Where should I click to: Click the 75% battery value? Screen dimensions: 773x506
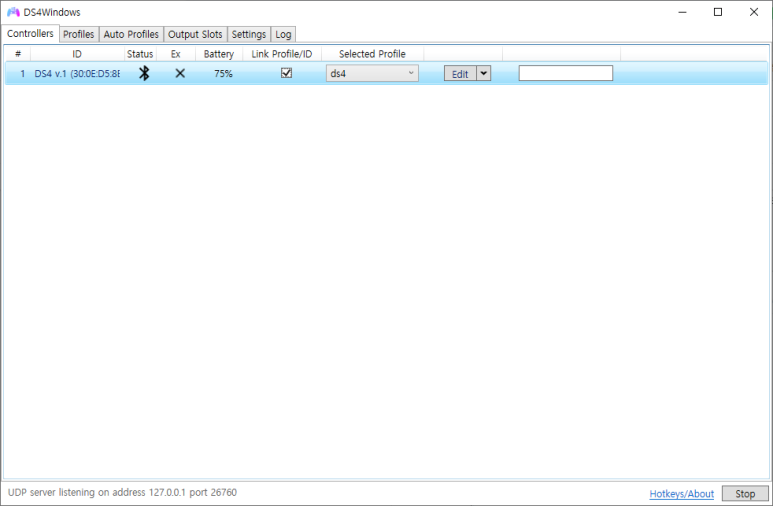point(223,73)
